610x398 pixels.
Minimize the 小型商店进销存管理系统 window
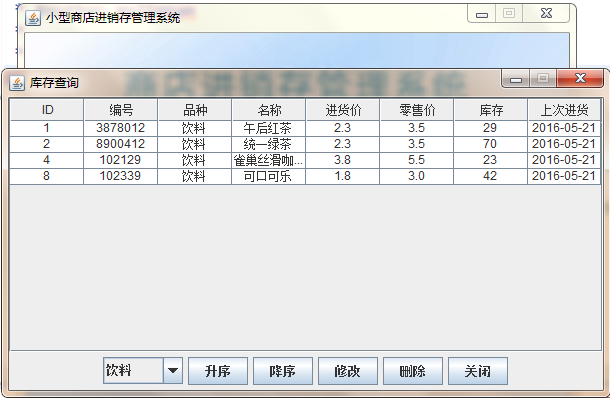[482, 14]
